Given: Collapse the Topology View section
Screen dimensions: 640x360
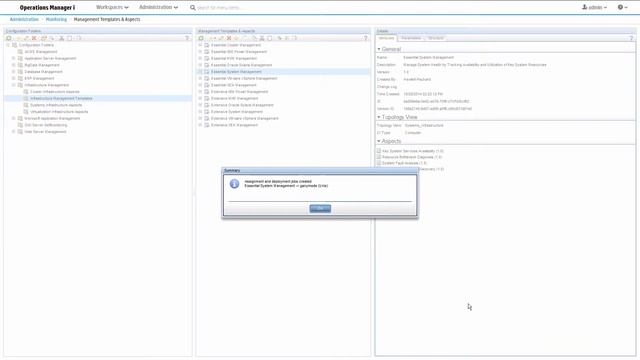Looking at the screenshot, I should point(379,117).
